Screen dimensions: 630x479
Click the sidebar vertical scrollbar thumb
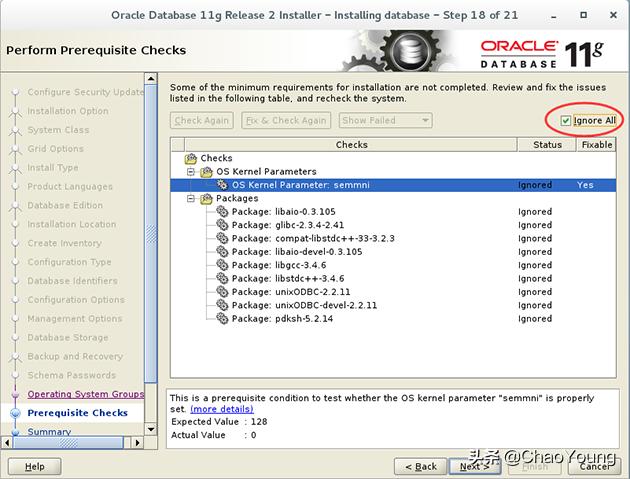point(151,234)
